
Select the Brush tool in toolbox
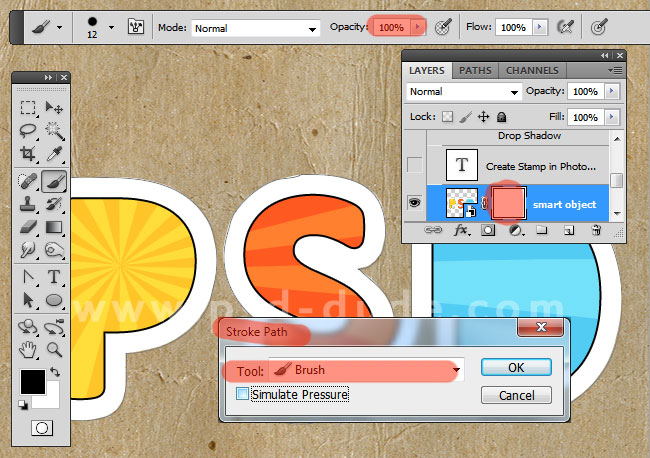(x=54, y=181)
